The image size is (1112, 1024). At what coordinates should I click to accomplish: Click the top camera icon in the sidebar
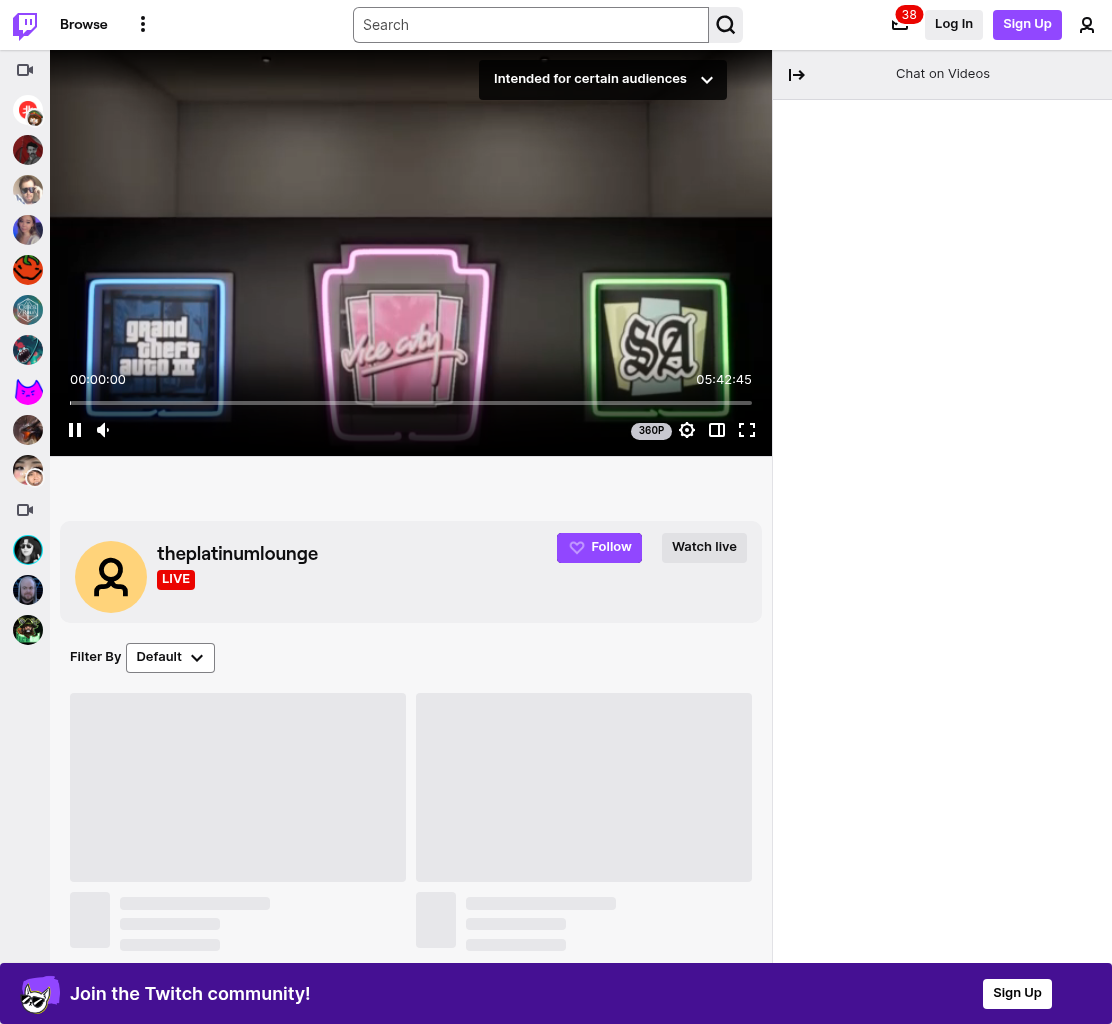coord(26,70)
